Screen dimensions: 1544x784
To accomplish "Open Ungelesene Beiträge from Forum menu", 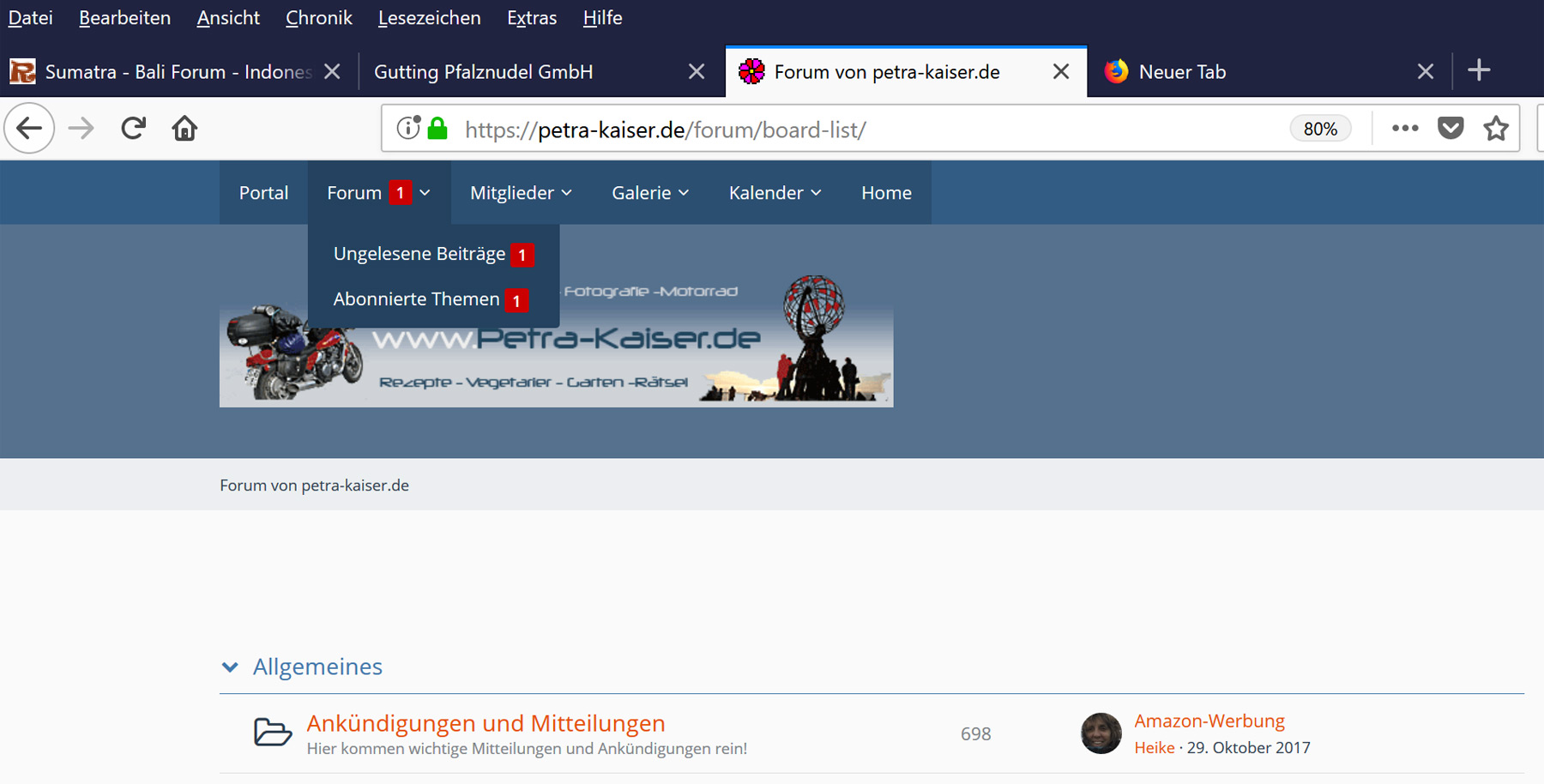I will coord(419,254).
